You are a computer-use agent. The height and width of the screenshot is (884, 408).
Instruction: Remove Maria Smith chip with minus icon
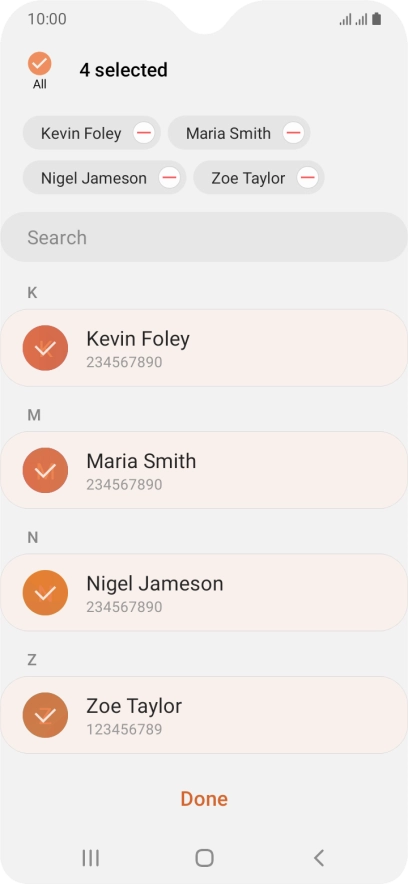293,133
